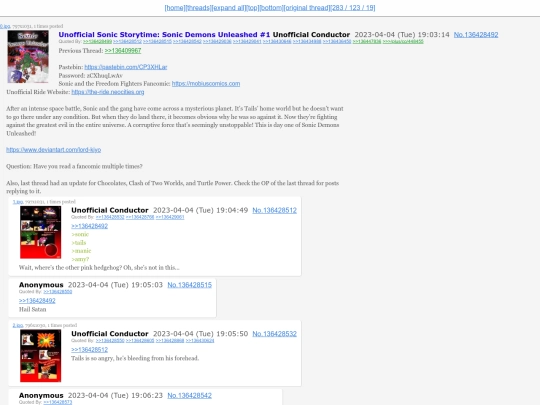Enlarge thumbnail in post 136428532
Screen dimensions: 540x405
pos(40,356)
